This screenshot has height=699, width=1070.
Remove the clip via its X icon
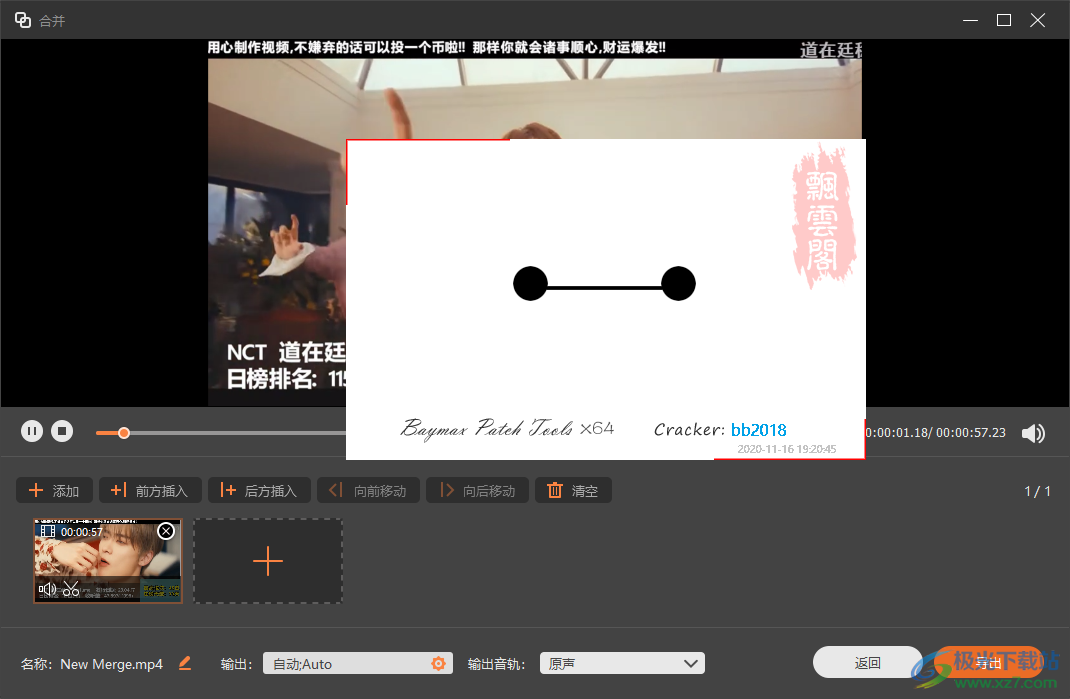(x=166, y=531)
